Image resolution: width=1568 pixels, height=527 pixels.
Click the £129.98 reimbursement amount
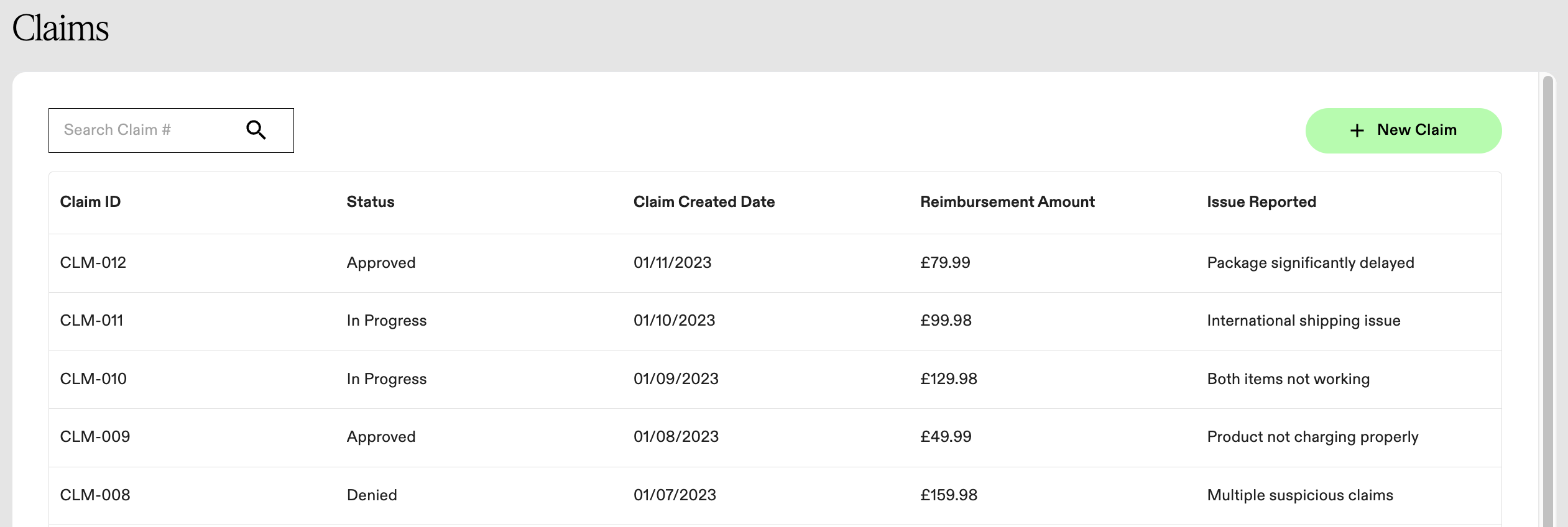pos(949,379)
